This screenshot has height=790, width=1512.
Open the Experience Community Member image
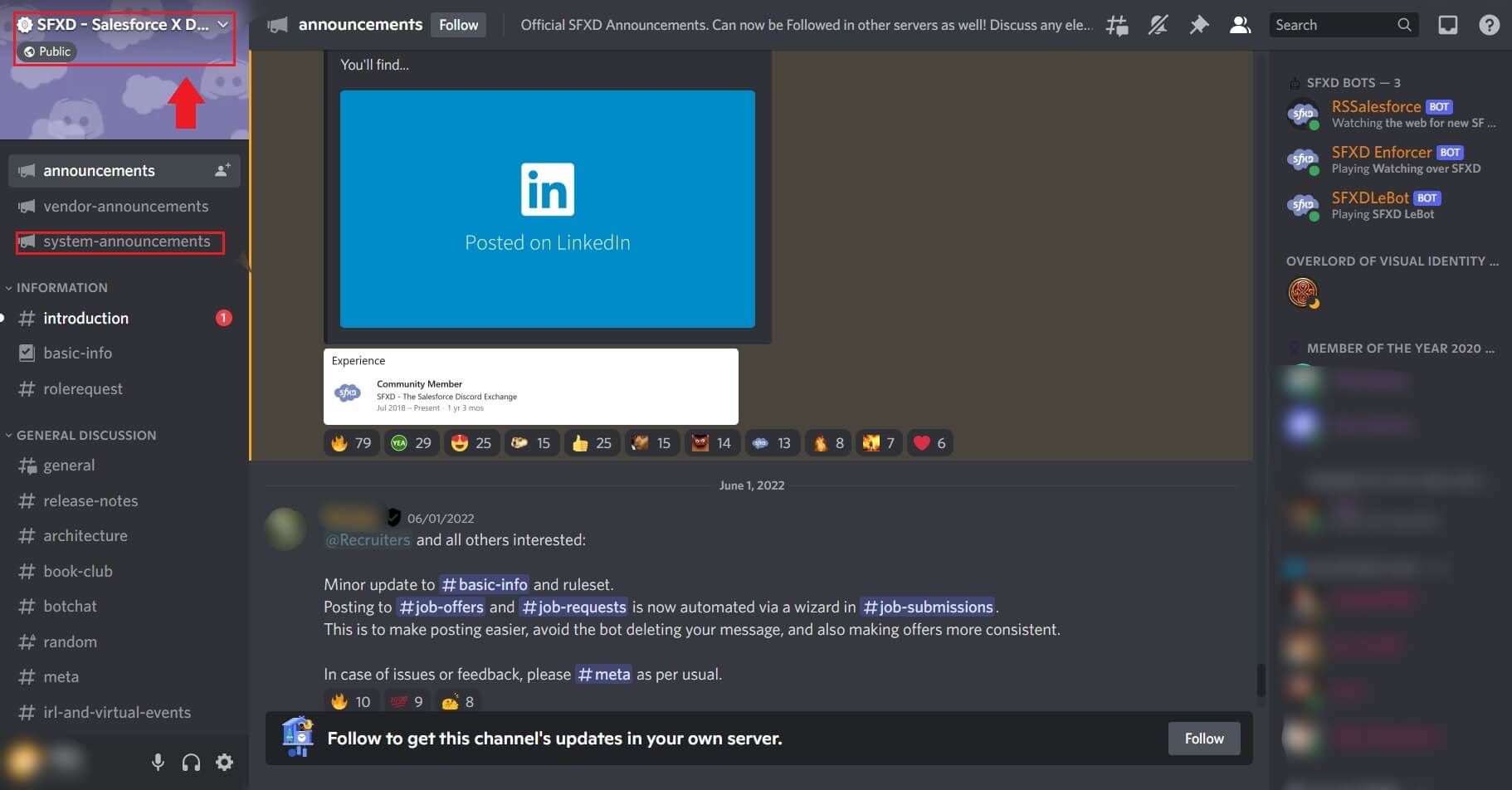pos(531,387)
